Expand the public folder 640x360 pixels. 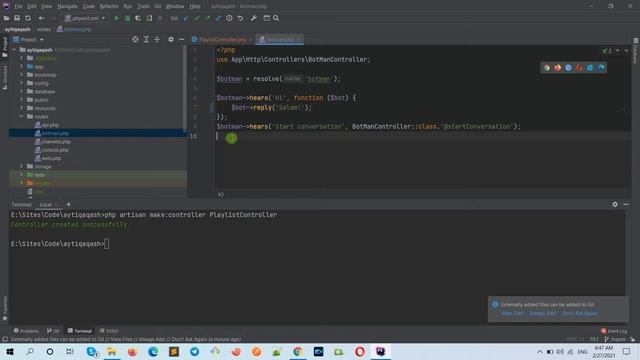coord(22,100)
